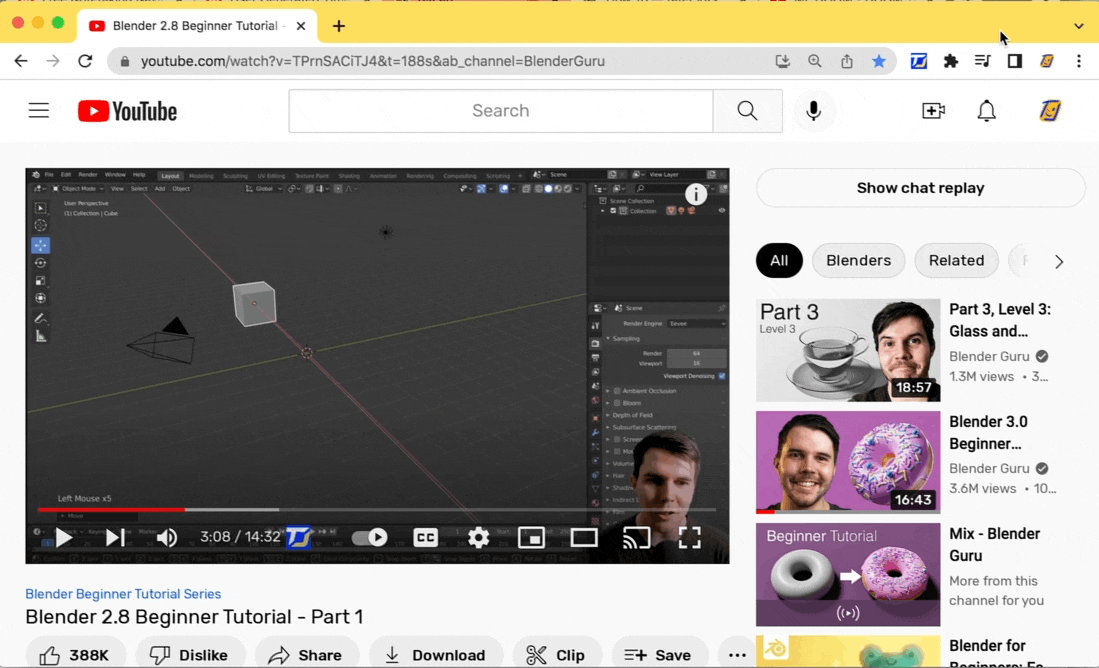Image resolution: width=1099 pixels, height=668 pixels.
Task: Open the Extensions puzzle icon
Action: click(950, 61)
